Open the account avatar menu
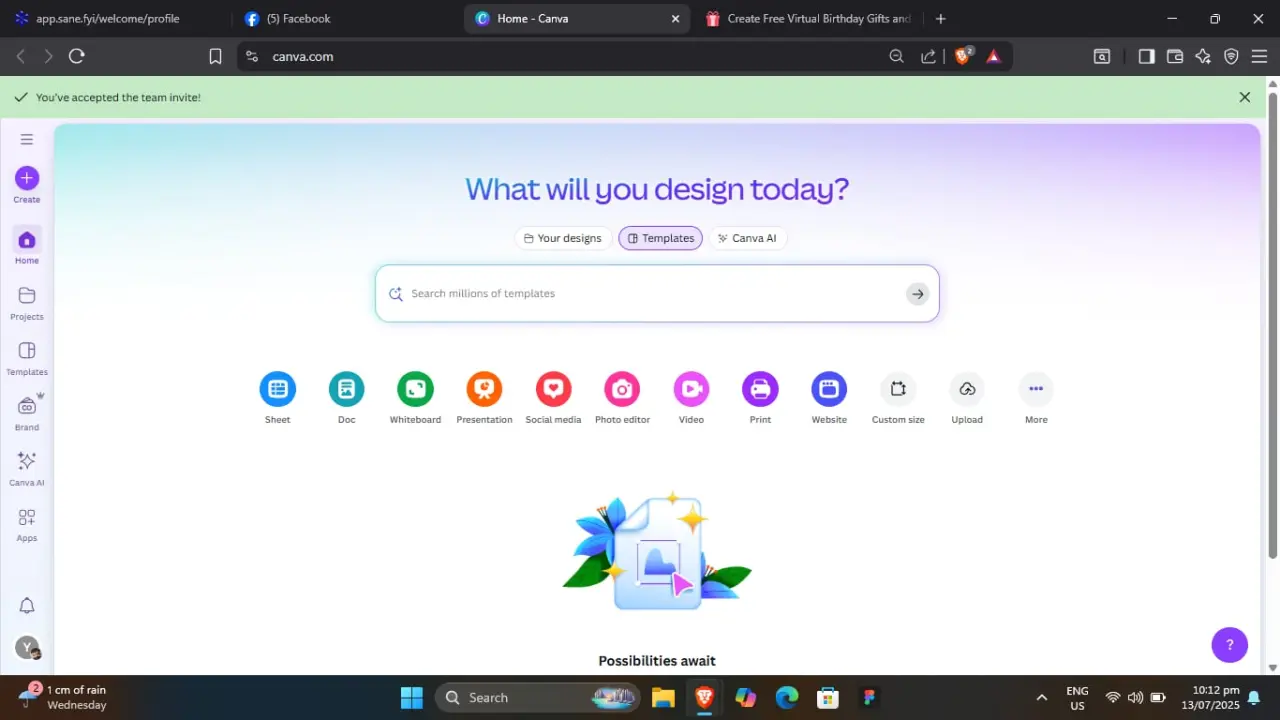Viewport: 1280px width, 720px height. [x=28, y=648]
